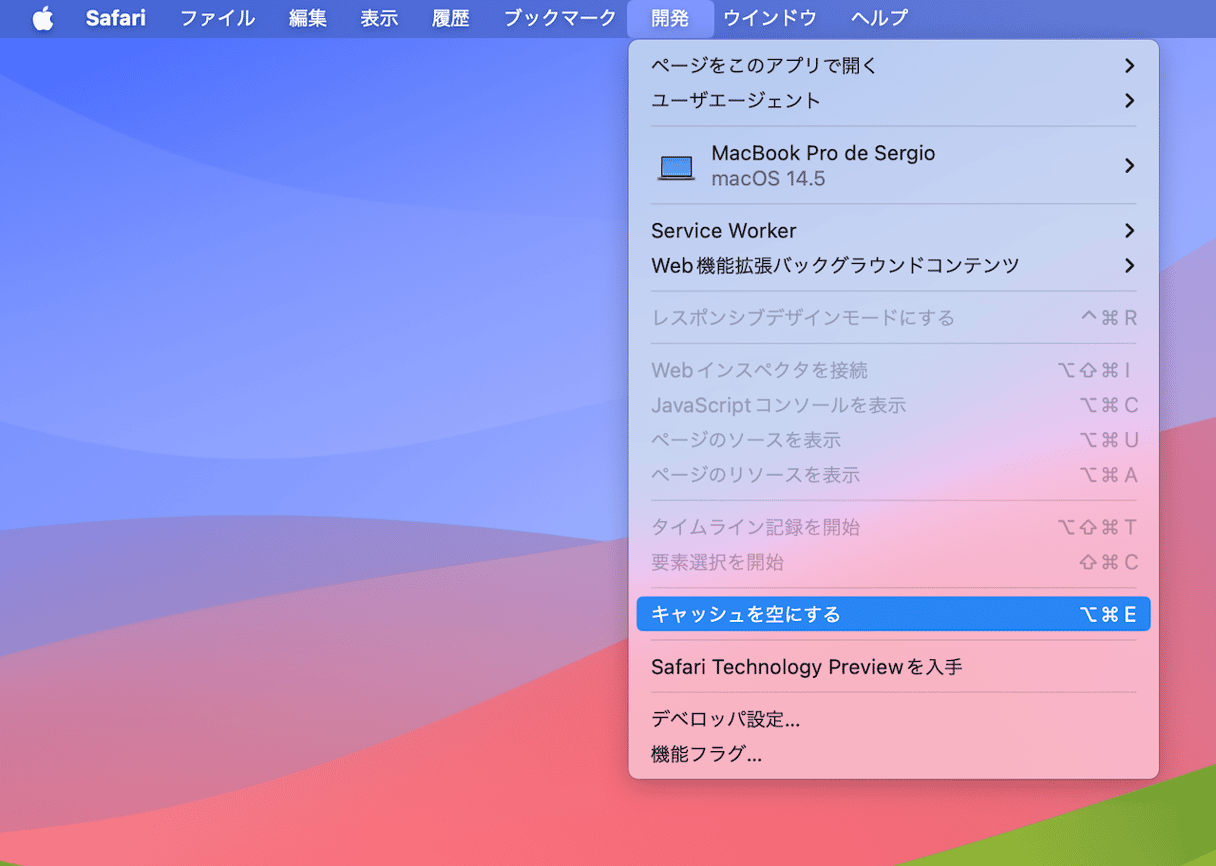Open デベロッパ設定...
This screenshot has height=866, width=1216.
tap(893, 719)
